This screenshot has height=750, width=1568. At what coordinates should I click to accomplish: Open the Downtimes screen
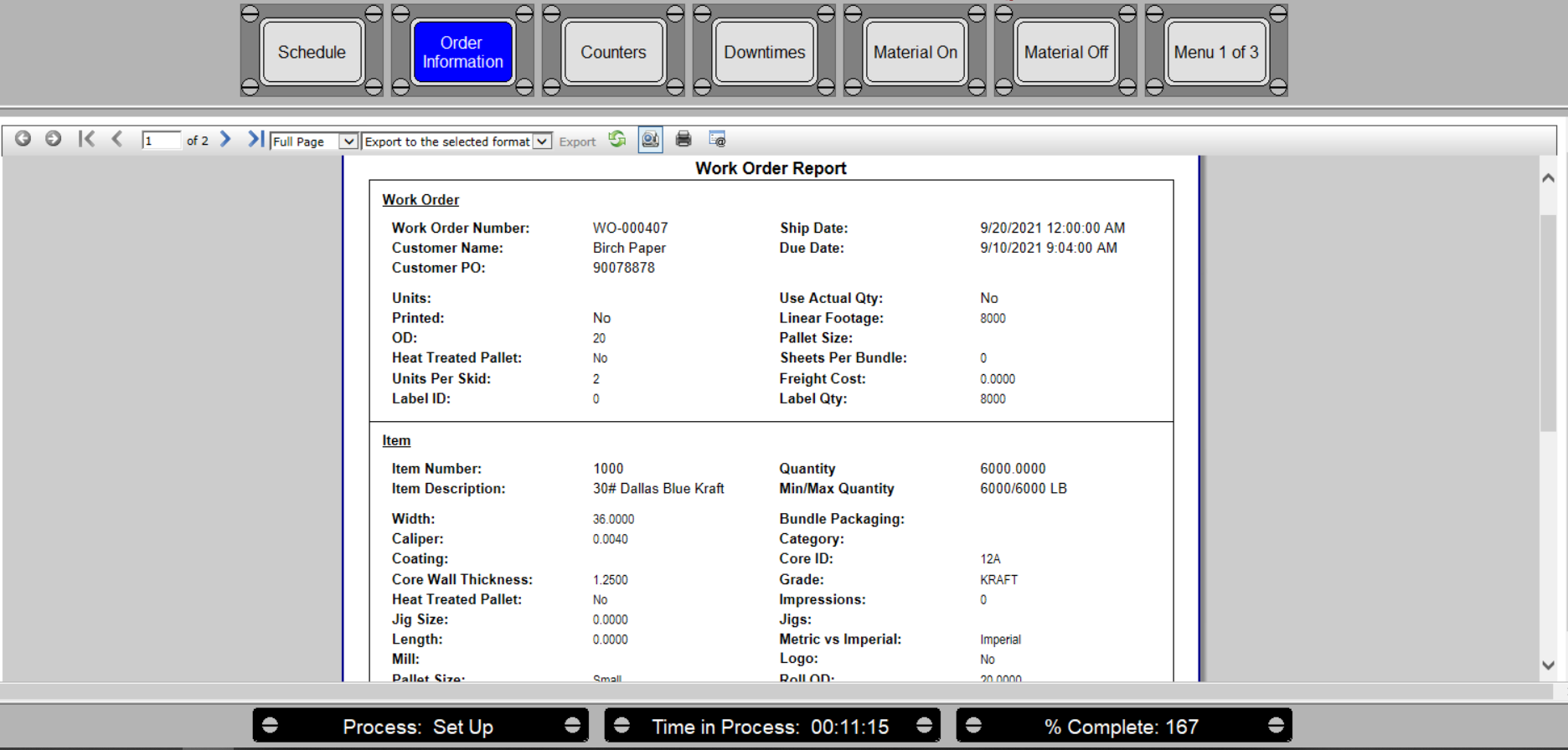(x=764, y=52)
